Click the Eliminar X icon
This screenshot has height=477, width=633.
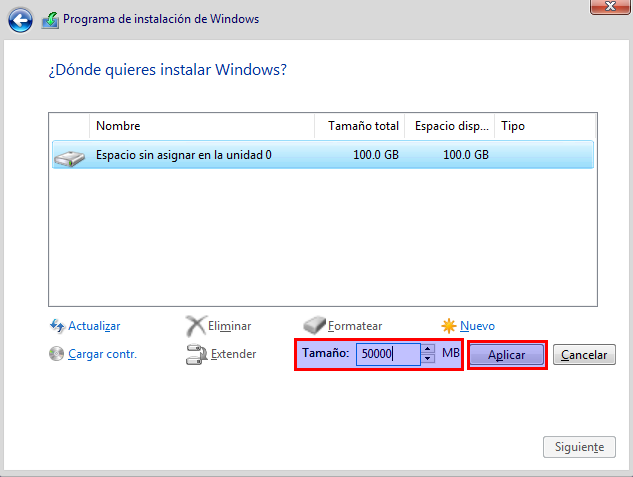pos(196,326)
